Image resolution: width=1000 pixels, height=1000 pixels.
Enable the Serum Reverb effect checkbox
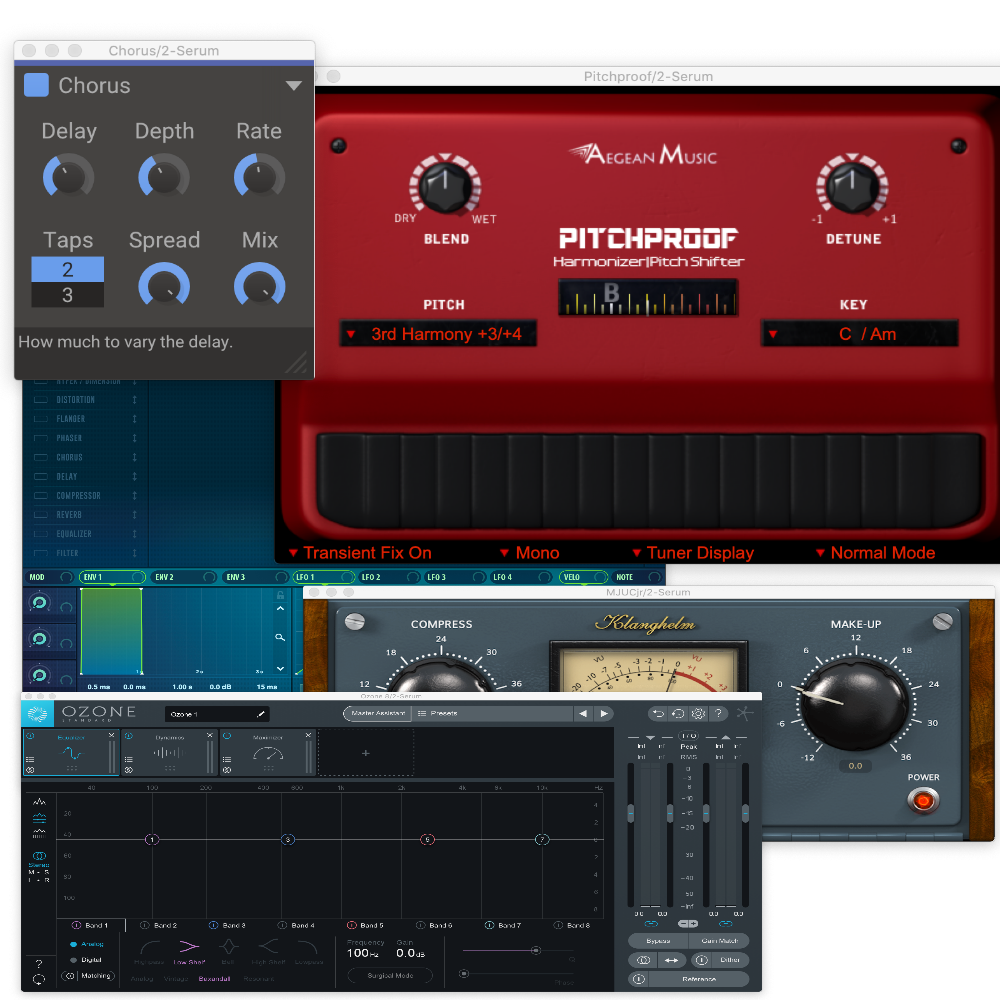pos(40,515)
